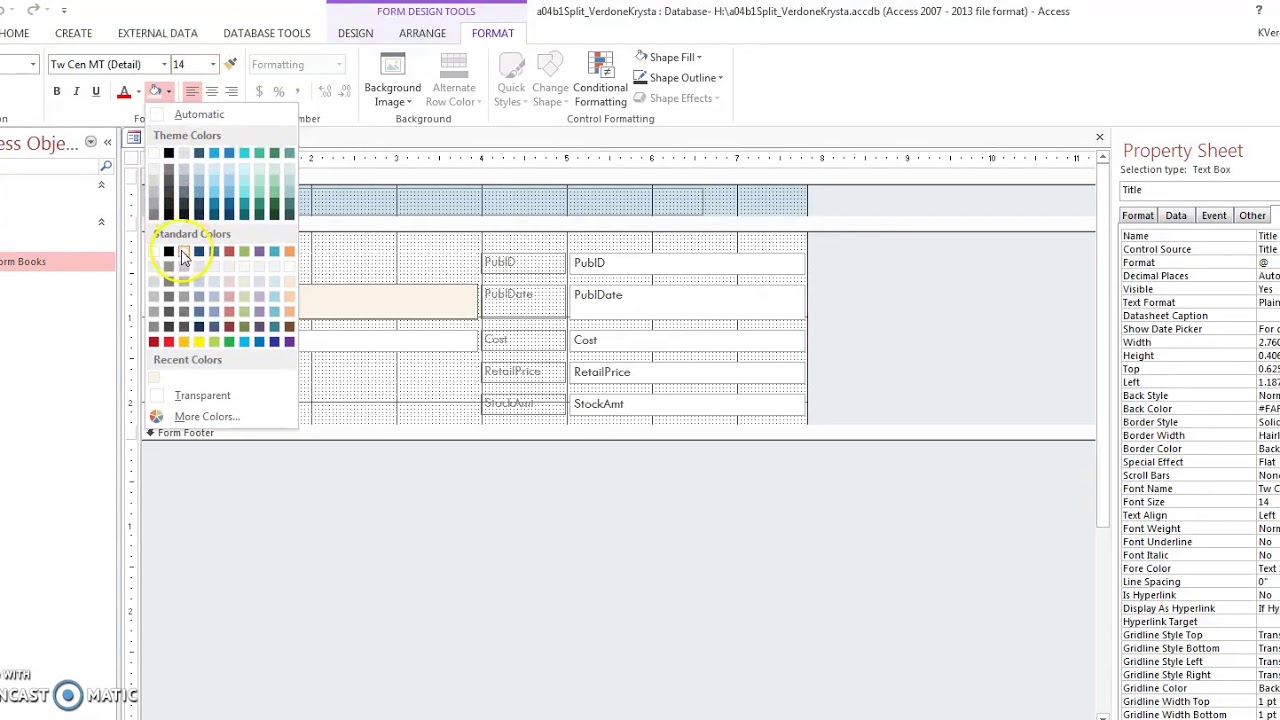Apply currency dollar format
This screenshot has height=720, width=1280.
tap(259, 92)
